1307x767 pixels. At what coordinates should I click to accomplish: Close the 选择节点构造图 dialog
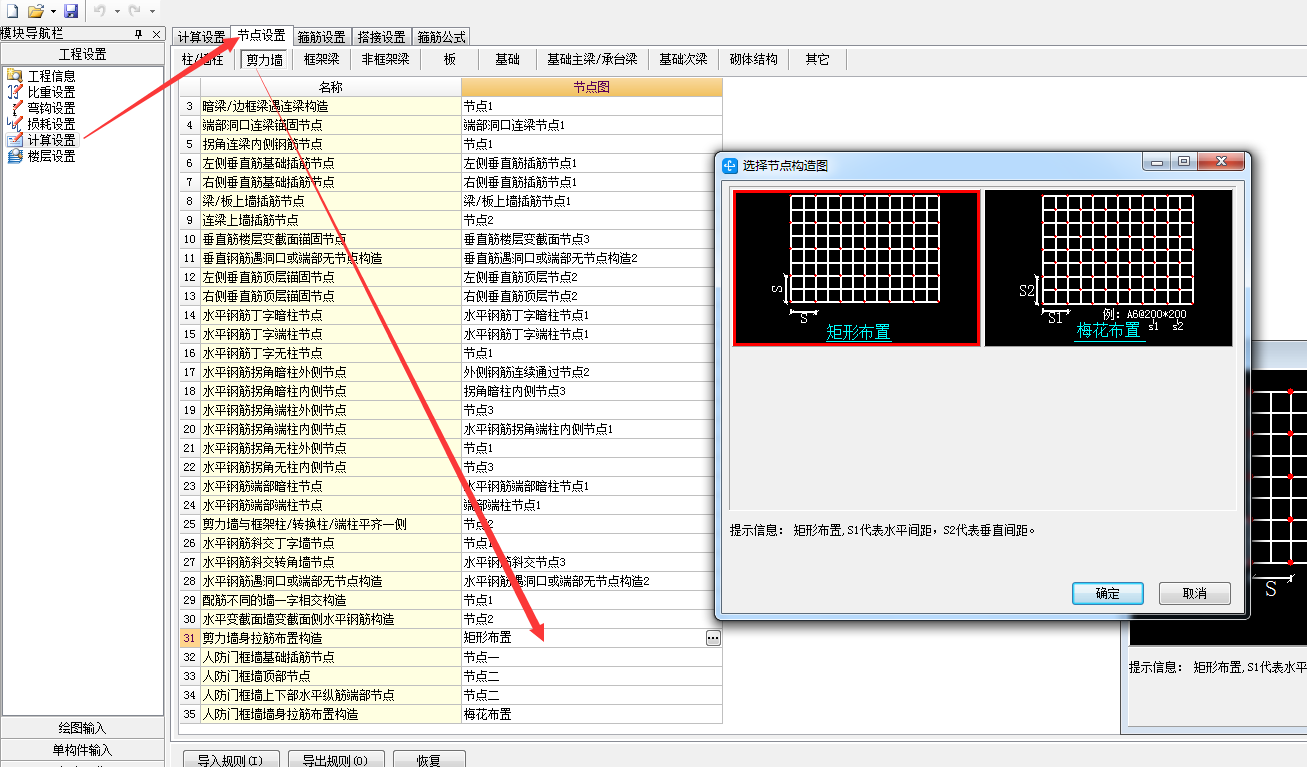point(1219,161)
